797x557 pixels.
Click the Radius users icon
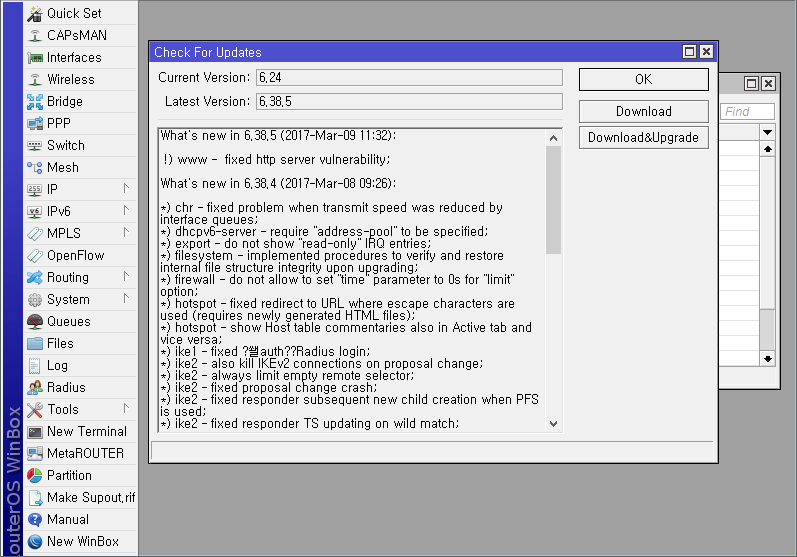click(x=35, y=388)
